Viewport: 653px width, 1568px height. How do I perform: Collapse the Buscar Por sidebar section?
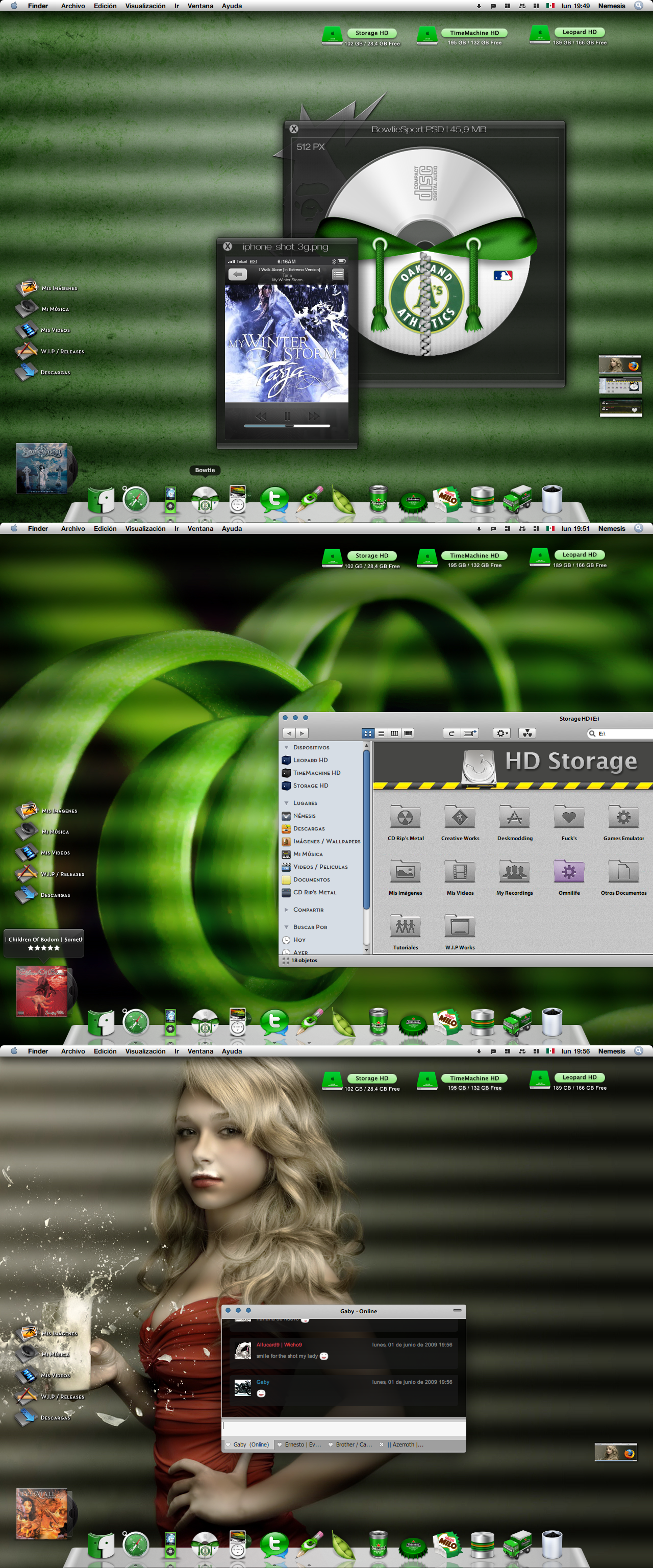click(287, 927)
